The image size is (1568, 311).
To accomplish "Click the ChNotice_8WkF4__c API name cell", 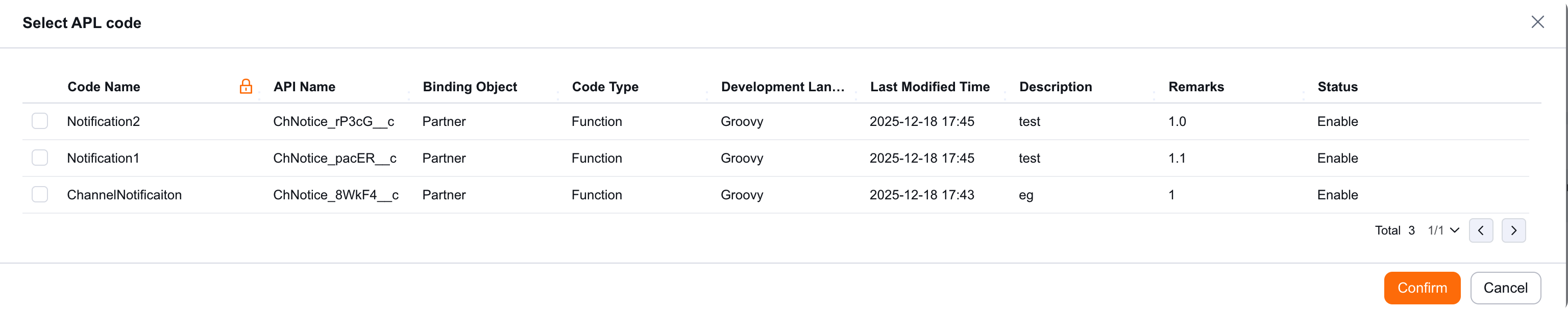I will pyautogui.click(x=336, y=195).
